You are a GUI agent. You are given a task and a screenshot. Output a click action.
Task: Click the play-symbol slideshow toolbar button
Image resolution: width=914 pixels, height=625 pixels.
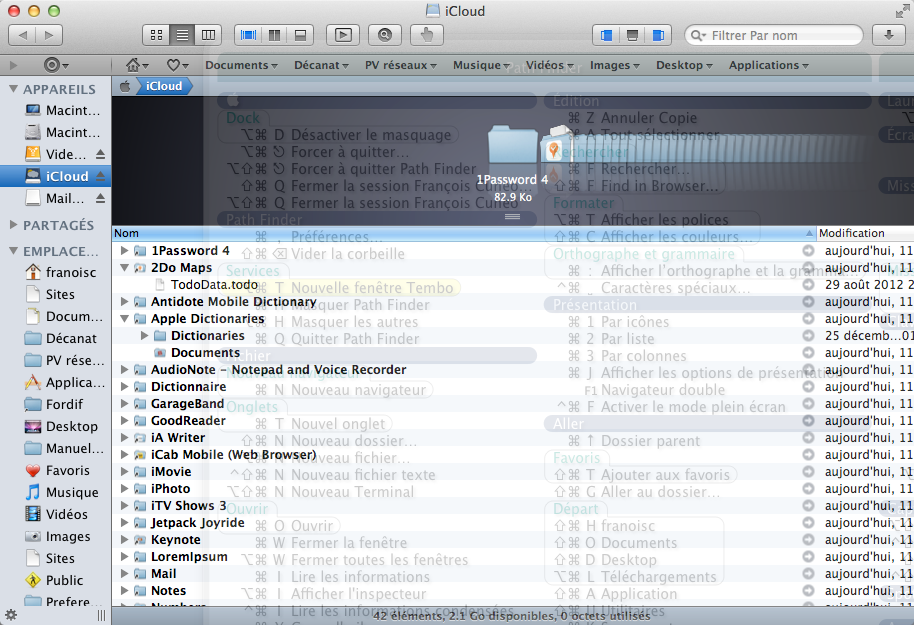tap(343, 36)
